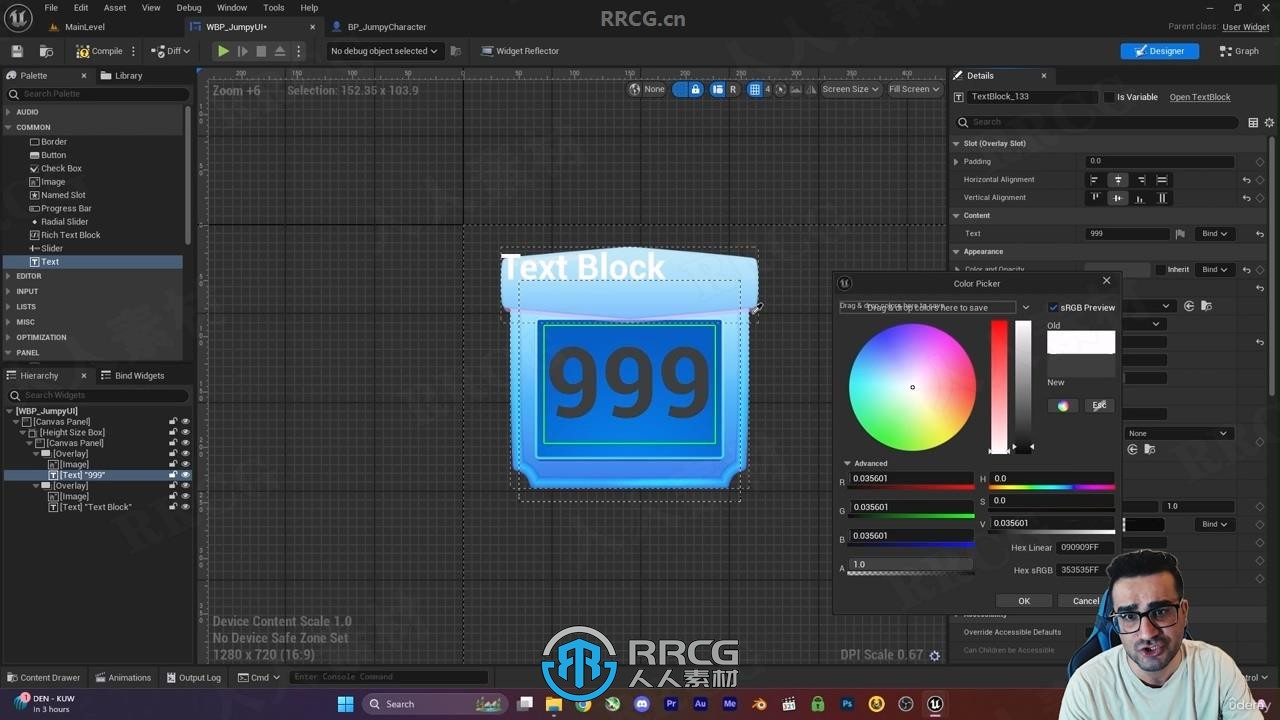Compile the widget blueprint
Screen dimensions: 1280x720
[100, 51]
